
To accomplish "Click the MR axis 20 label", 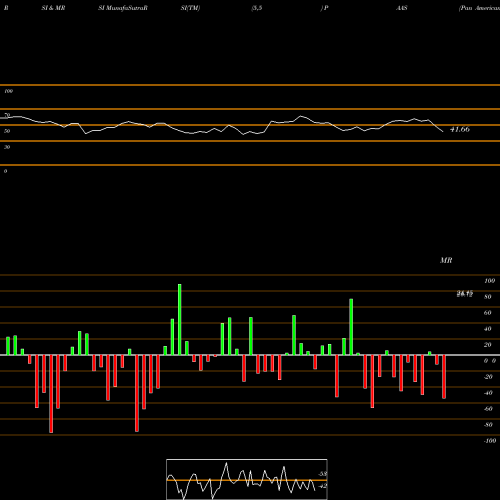I will pyautogui.click(x=488, y=345).
